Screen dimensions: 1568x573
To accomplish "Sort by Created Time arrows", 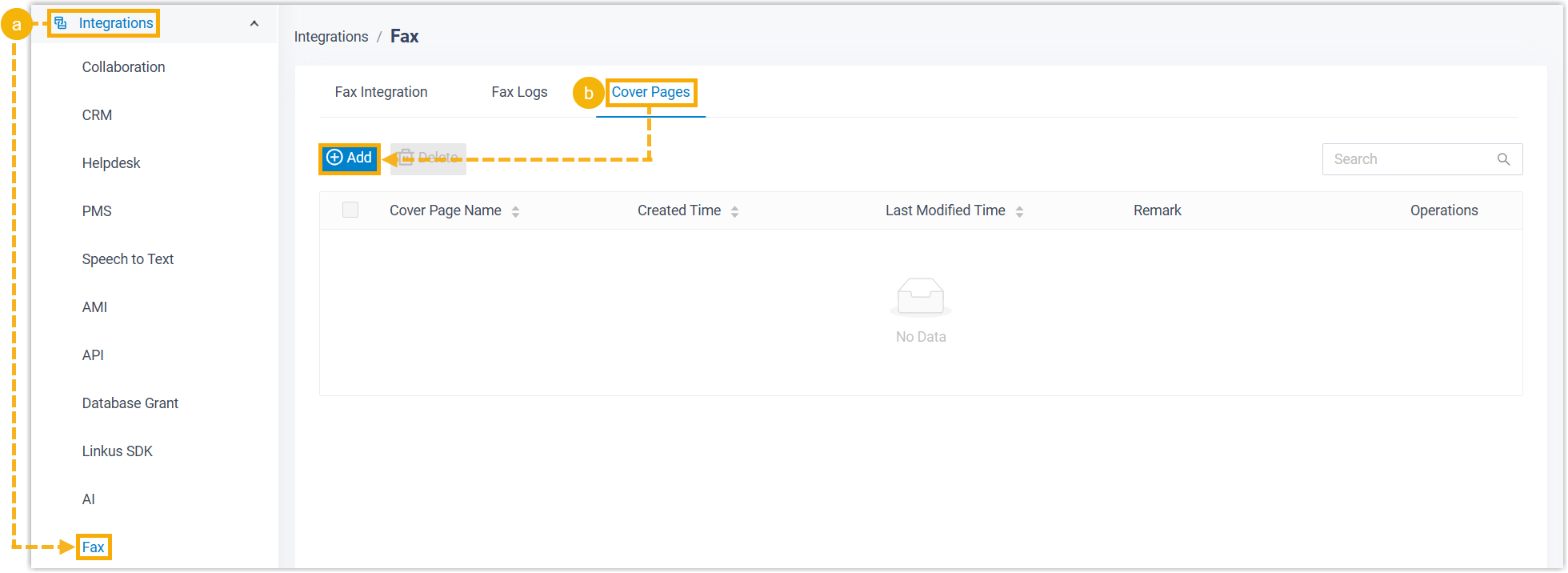I will tap(734, 211).
